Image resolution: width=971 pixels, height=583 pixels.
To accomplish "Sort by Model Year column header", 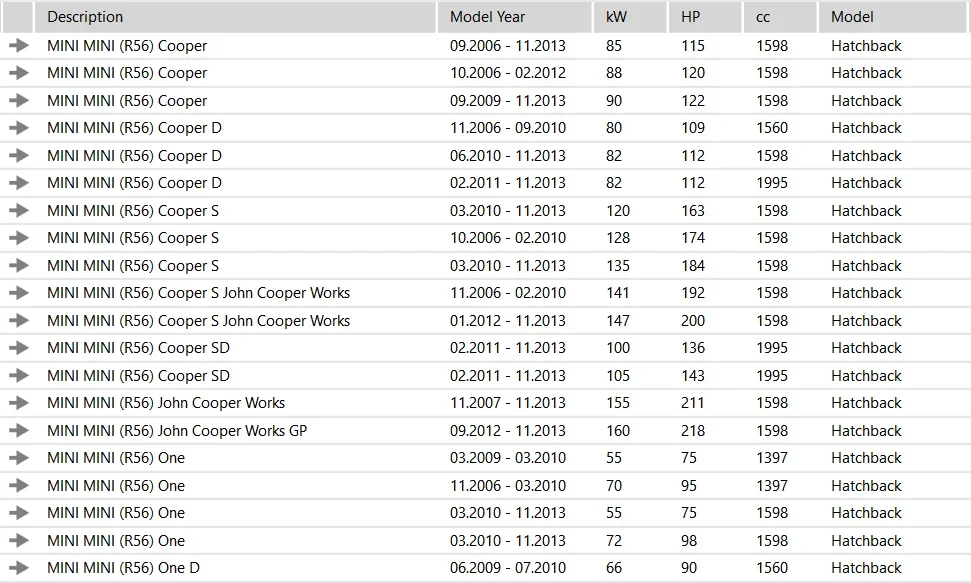I will coord(515,17).
